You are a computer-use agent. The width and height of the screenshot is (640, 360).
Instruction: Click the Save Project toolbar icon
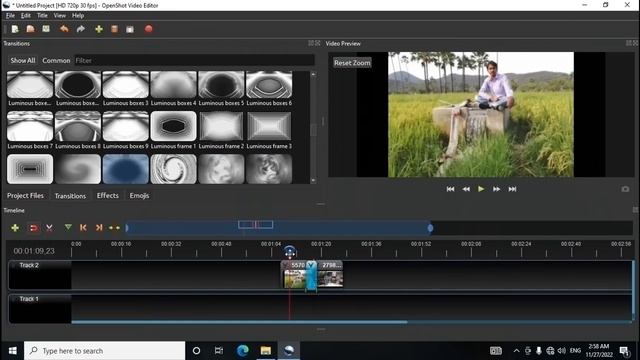coord(46,29)
